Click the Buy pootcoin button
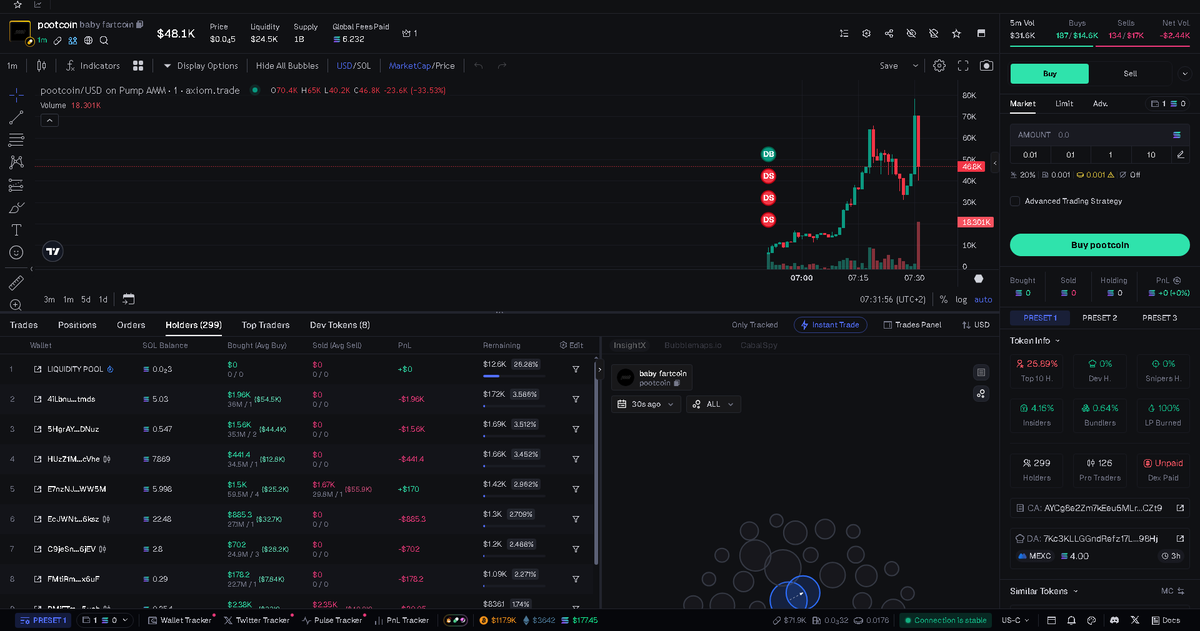1200x631 pixels. pyautogui.click(x=1099, y=245)
